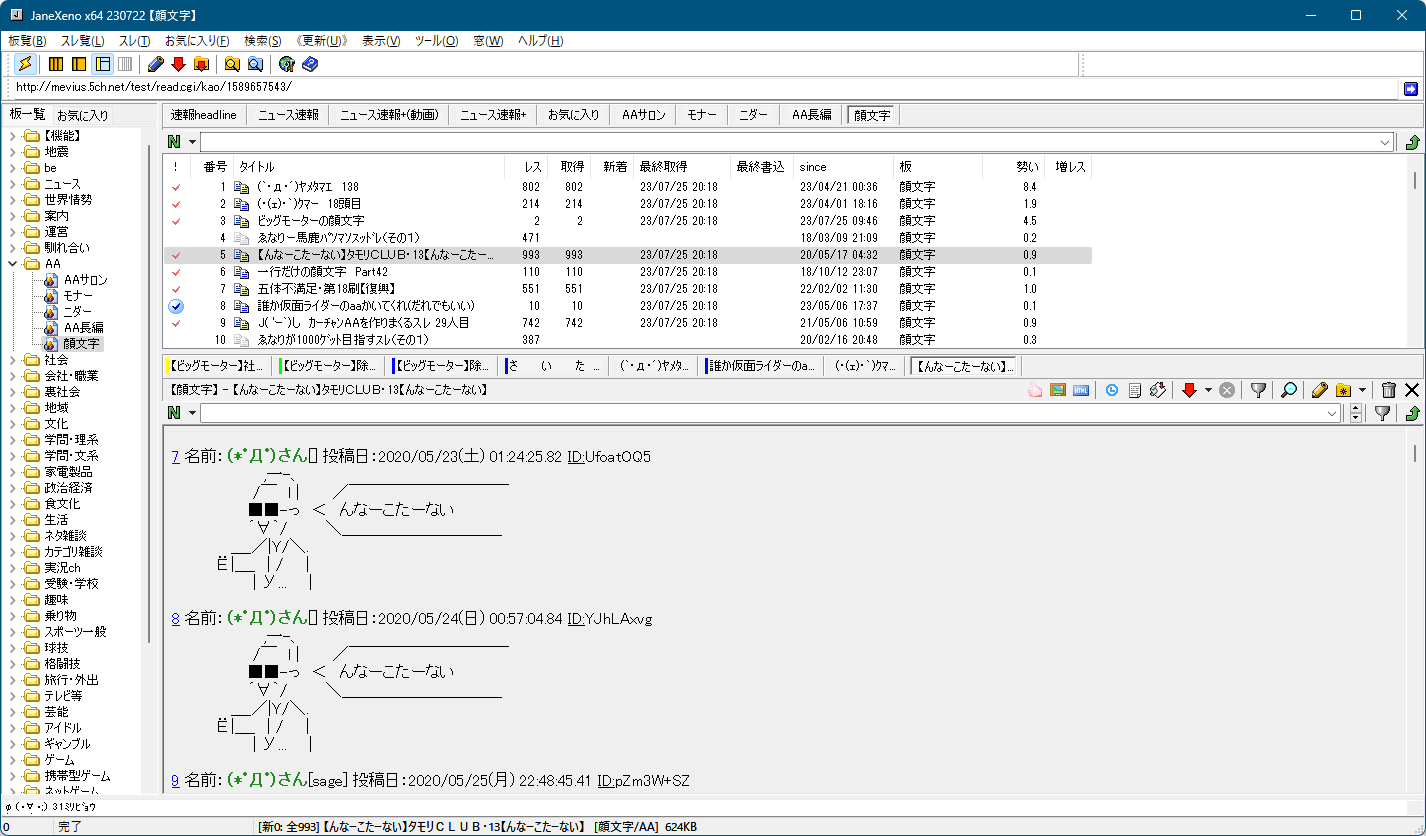Click the star folder favorites icon

1344,390
